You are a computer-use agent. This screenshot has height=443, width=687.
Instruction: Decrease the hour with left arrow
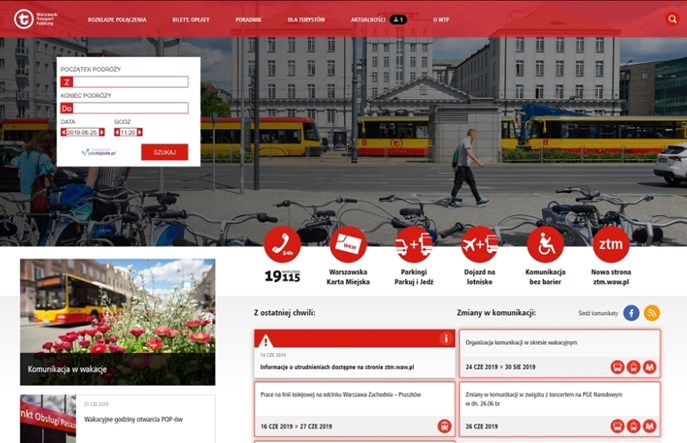click(x=117, y=132)
